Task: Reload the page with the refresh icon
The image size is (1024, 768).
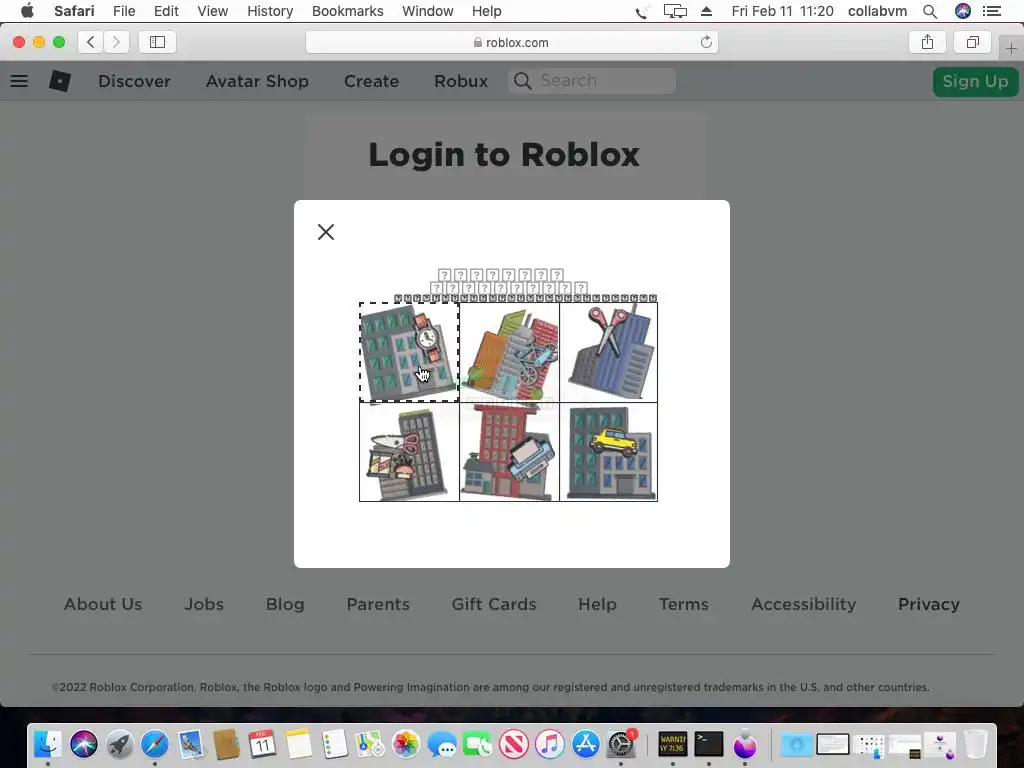Action: [706, 42]
